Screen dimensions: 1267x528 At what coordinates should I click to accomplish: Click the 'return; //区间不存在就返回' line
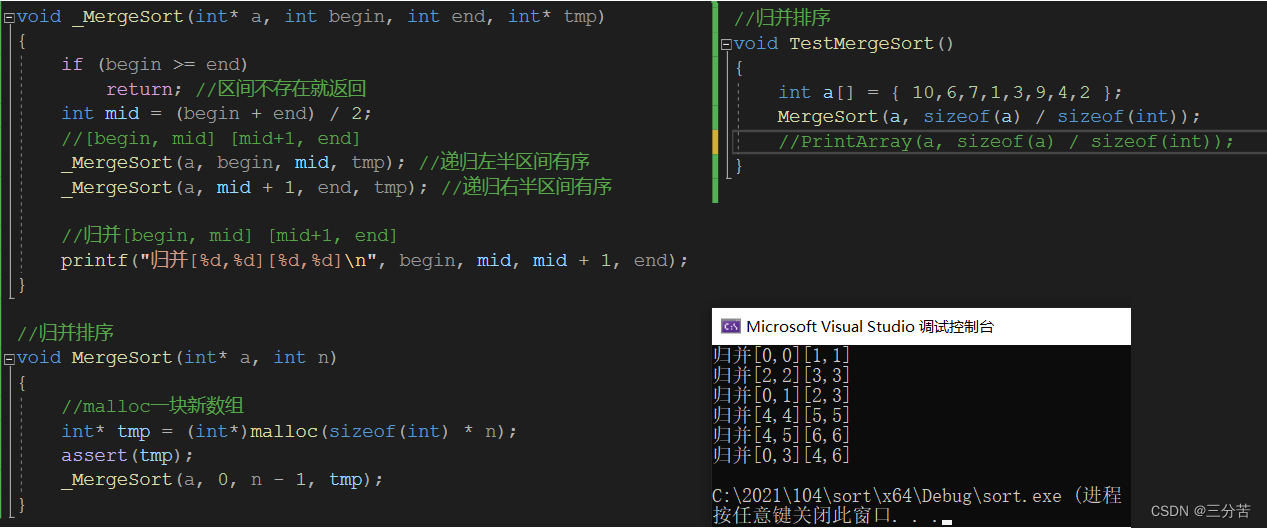(x=236, y=89)
